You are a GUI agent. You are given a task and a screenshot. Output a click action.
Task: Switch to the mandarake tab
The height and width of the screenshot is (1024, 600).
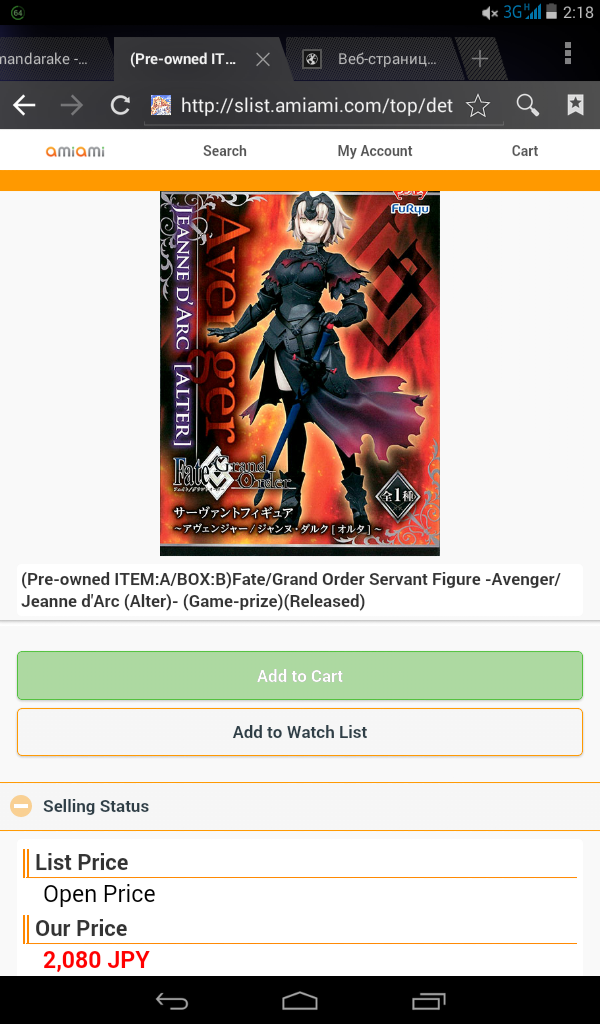47,59
